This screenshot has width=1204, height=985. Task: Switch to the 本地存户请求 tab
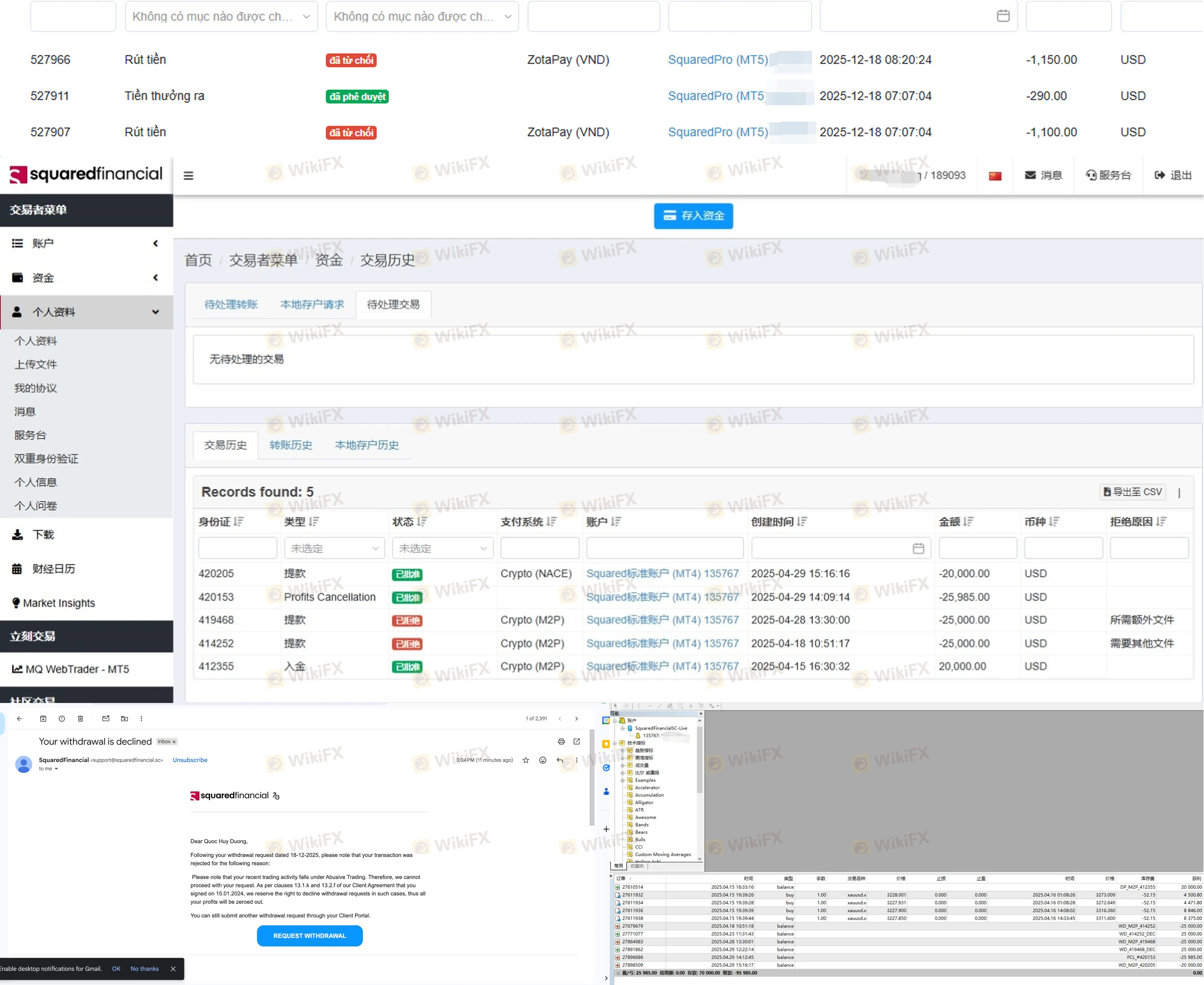coord(312,305)
